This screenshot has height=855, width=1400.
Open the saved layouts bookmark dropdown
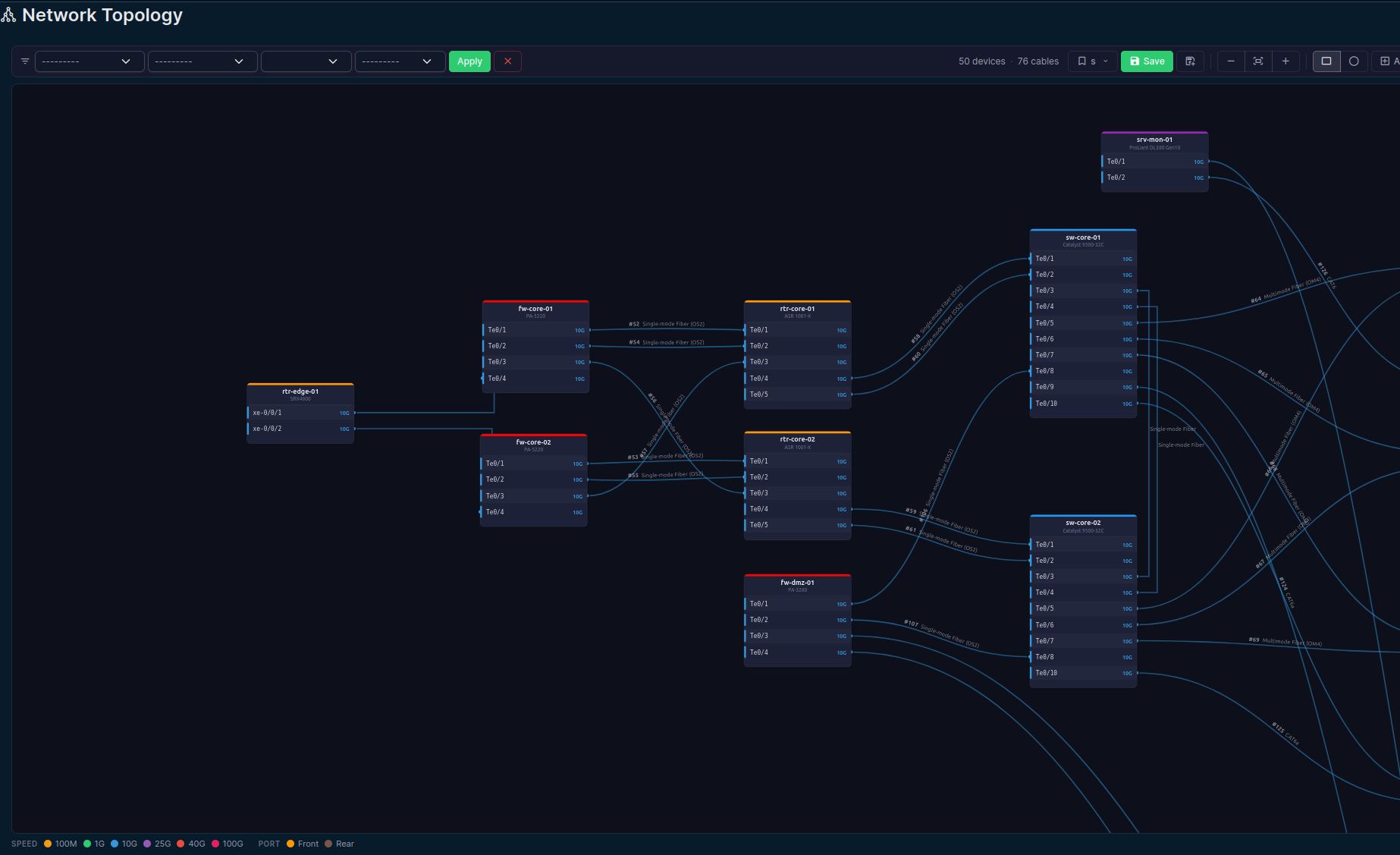point(1093,61)
